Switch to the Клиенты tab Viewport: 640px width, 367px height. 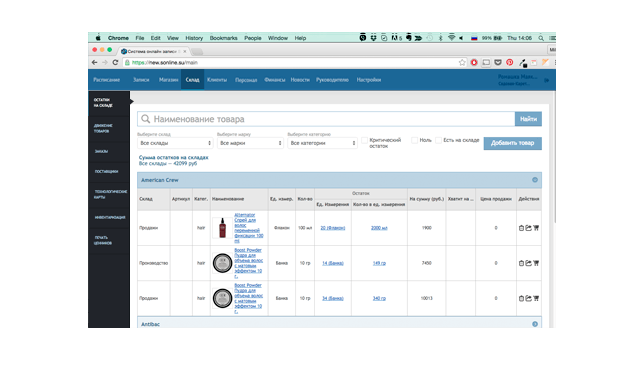pos(217,80)
